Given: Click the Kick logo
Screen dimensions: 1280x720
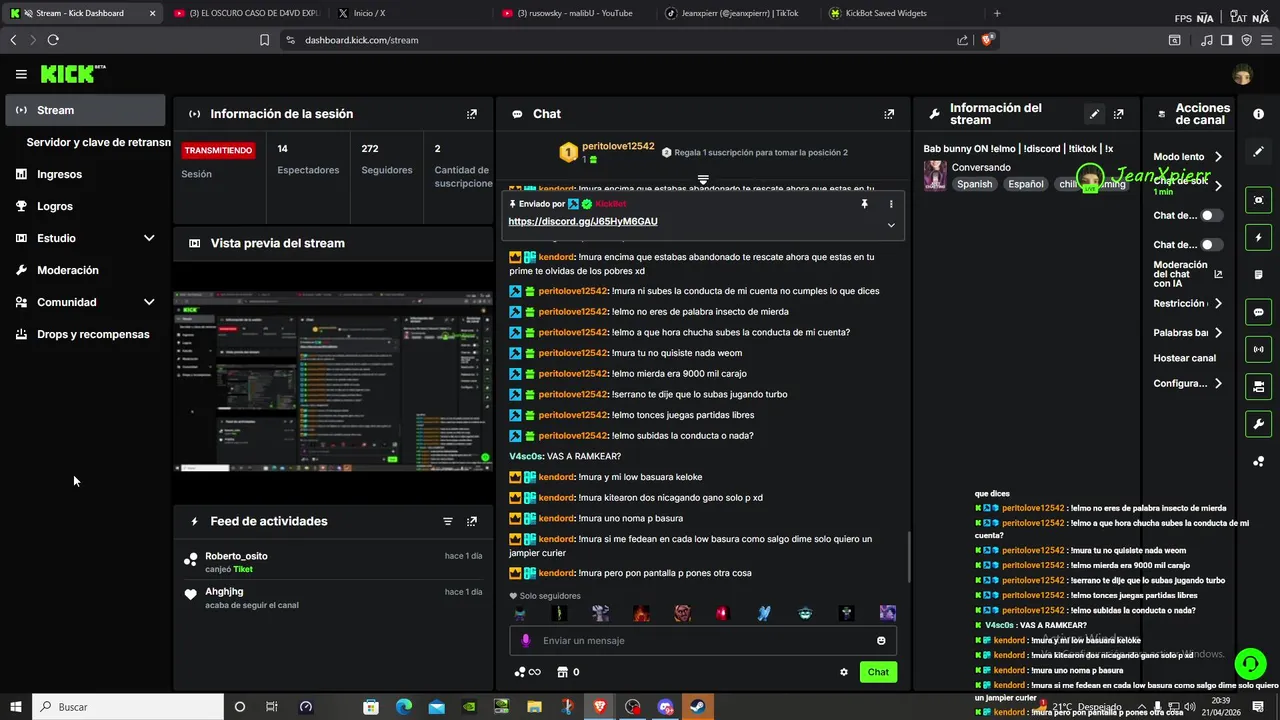Looking at the screenshot, I should pyautogui.click(x=73, y=74).
